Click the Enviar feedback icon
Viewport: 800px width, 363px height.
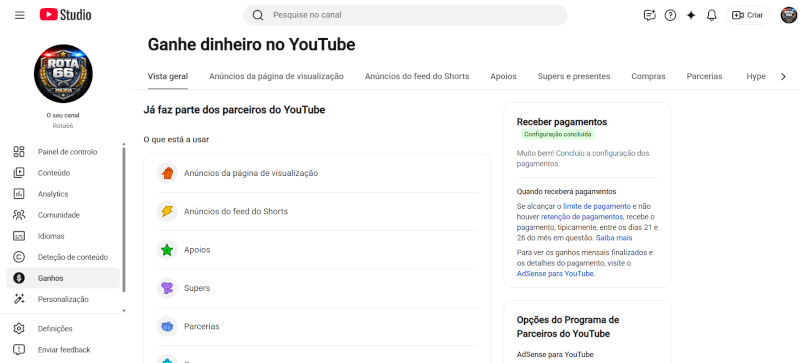[19, 350]
